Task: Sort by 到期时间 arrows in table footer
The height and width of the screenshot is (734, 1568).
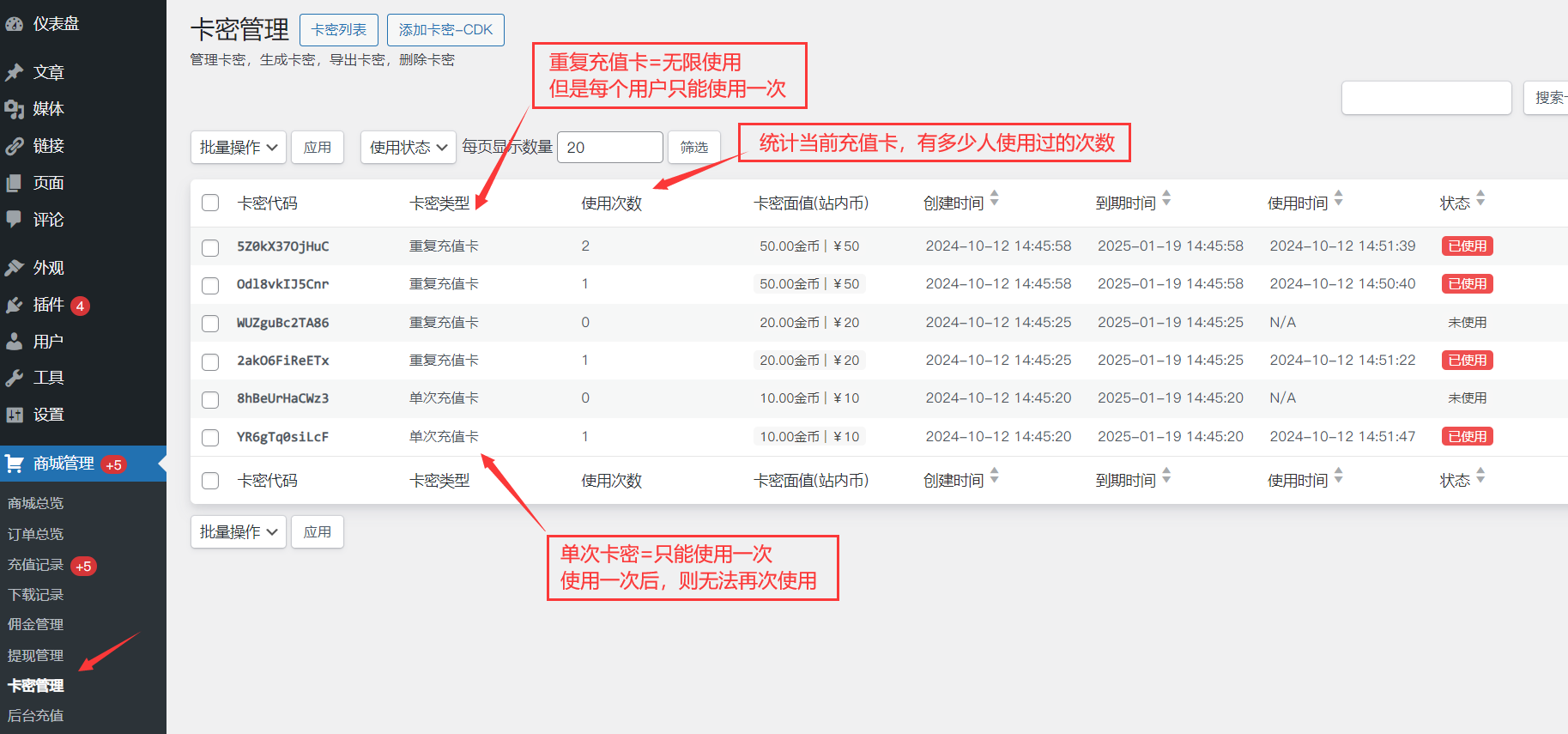Action: coord(1166,476)
